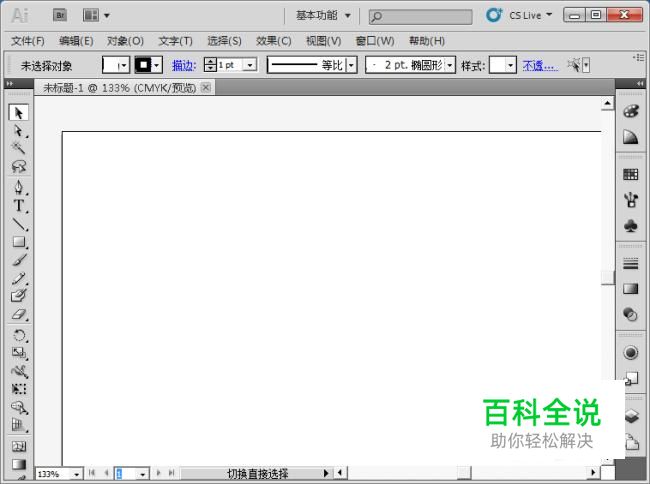Click the search field in top bar

tap(420, 17)
